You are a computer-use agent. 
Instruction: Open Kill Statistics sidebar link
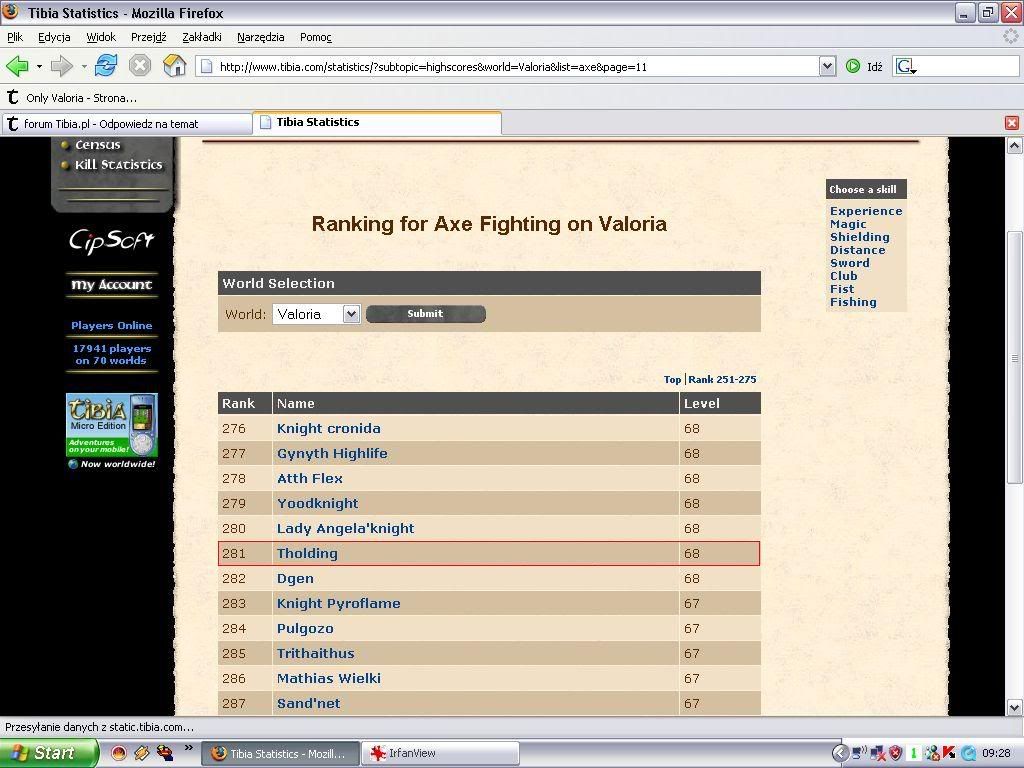118,165
